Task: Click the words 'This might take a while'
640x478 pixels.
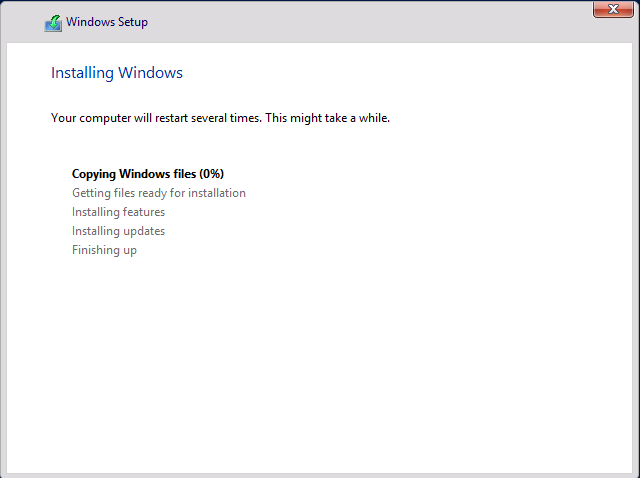Action: (329, 118)
